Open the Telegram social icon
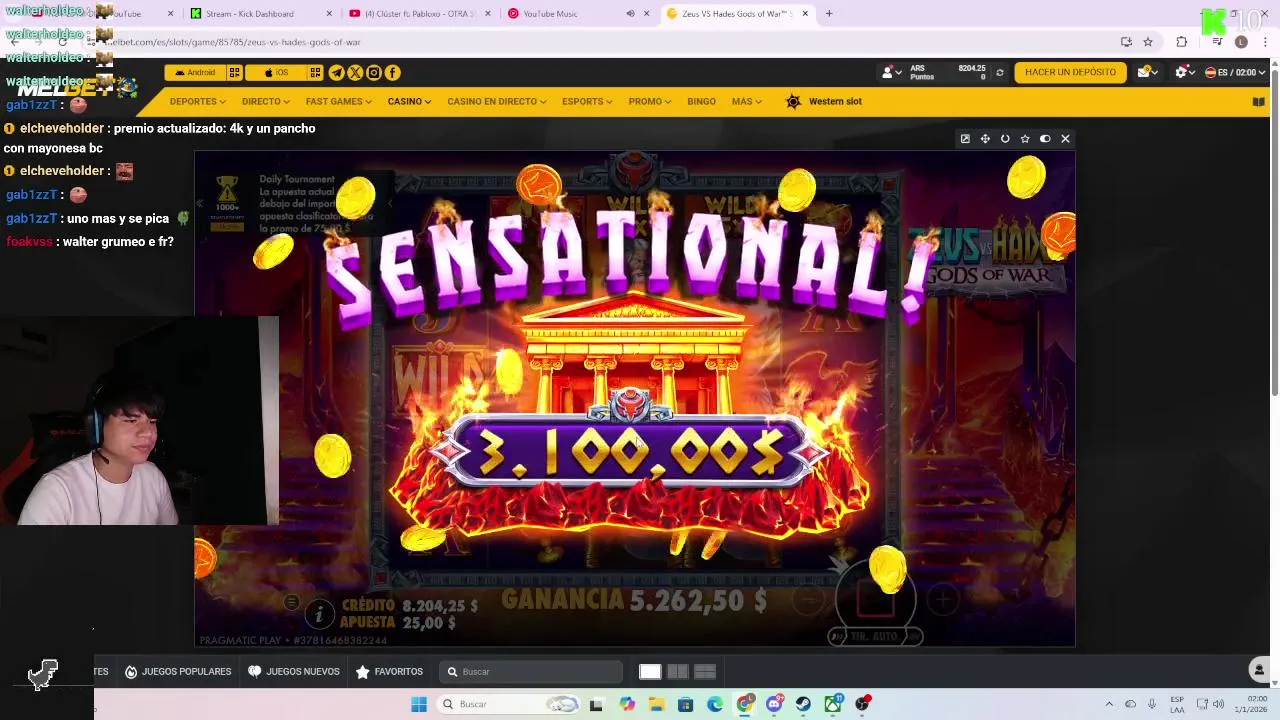The height and width of the screenshot is (720, 1280). (336, 72)
